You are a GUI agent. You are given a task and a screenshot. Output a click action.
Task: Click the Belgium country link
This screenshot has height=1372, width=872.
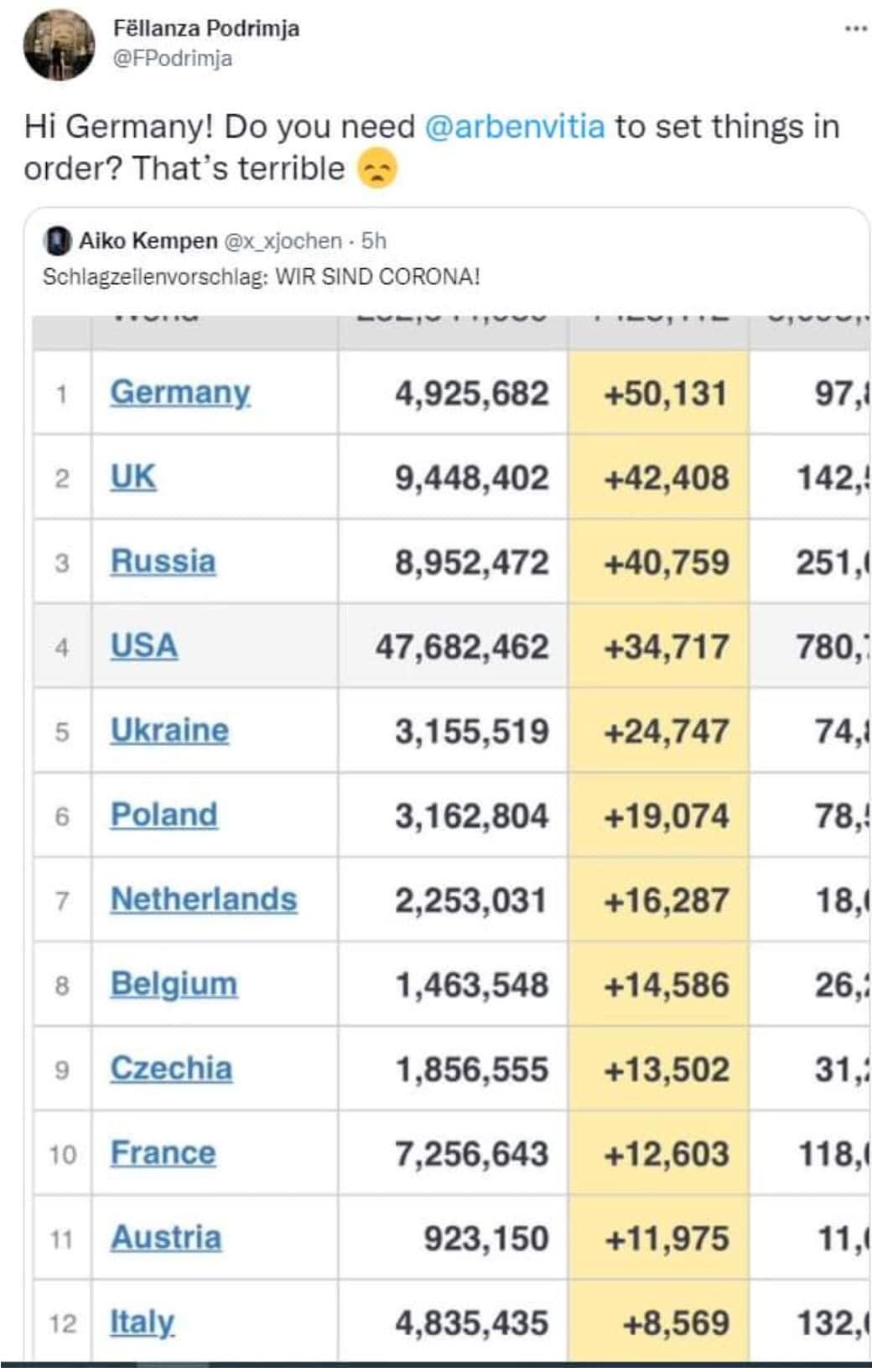[174, 985]
